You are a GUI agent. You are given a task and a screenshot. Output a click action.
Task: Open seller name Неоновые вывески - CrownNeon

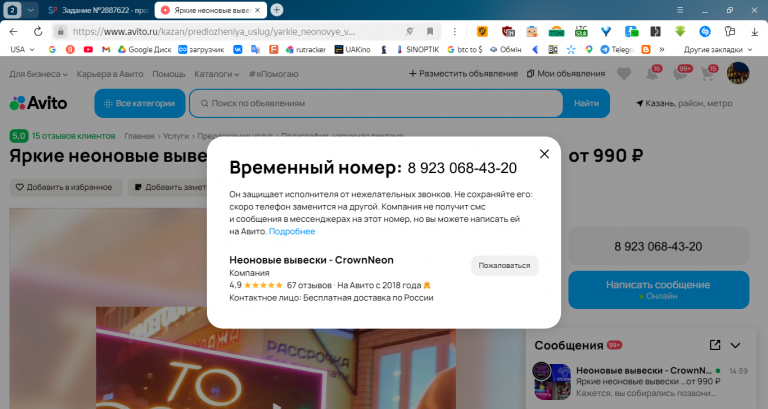312,260
